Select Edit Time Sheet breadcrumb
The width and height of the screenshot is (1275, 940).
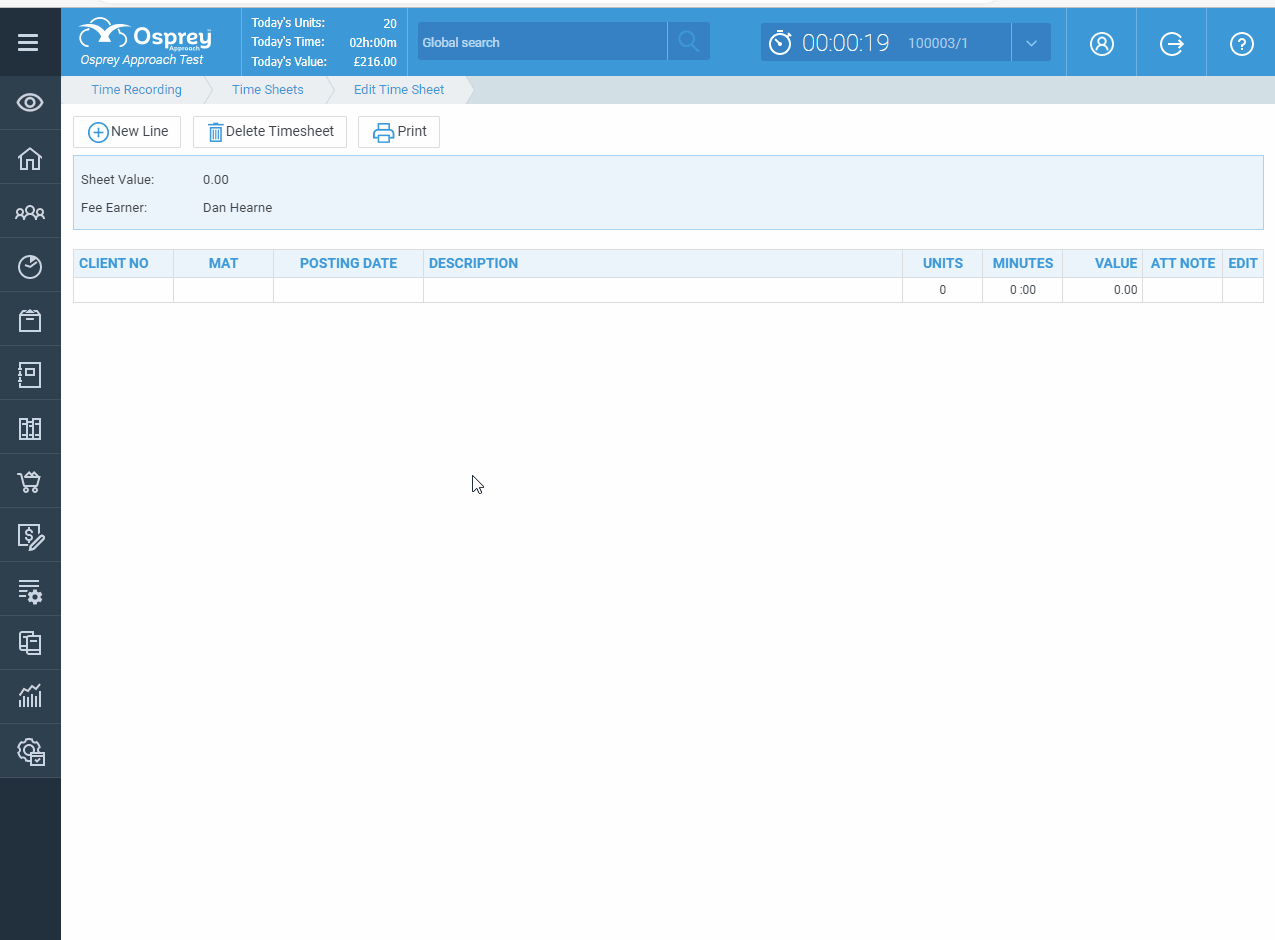point(399,89)
